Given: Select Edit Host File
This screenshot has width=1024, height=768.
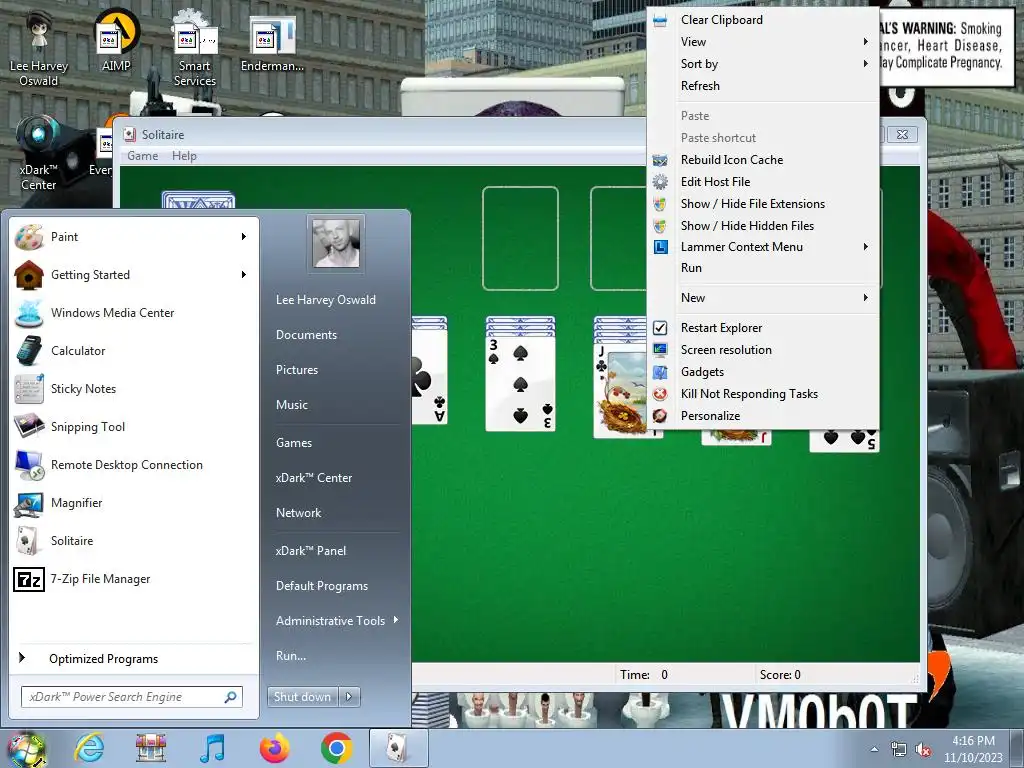Looking at the screenshot, I should pyautogui.click(x=764, y=182).
